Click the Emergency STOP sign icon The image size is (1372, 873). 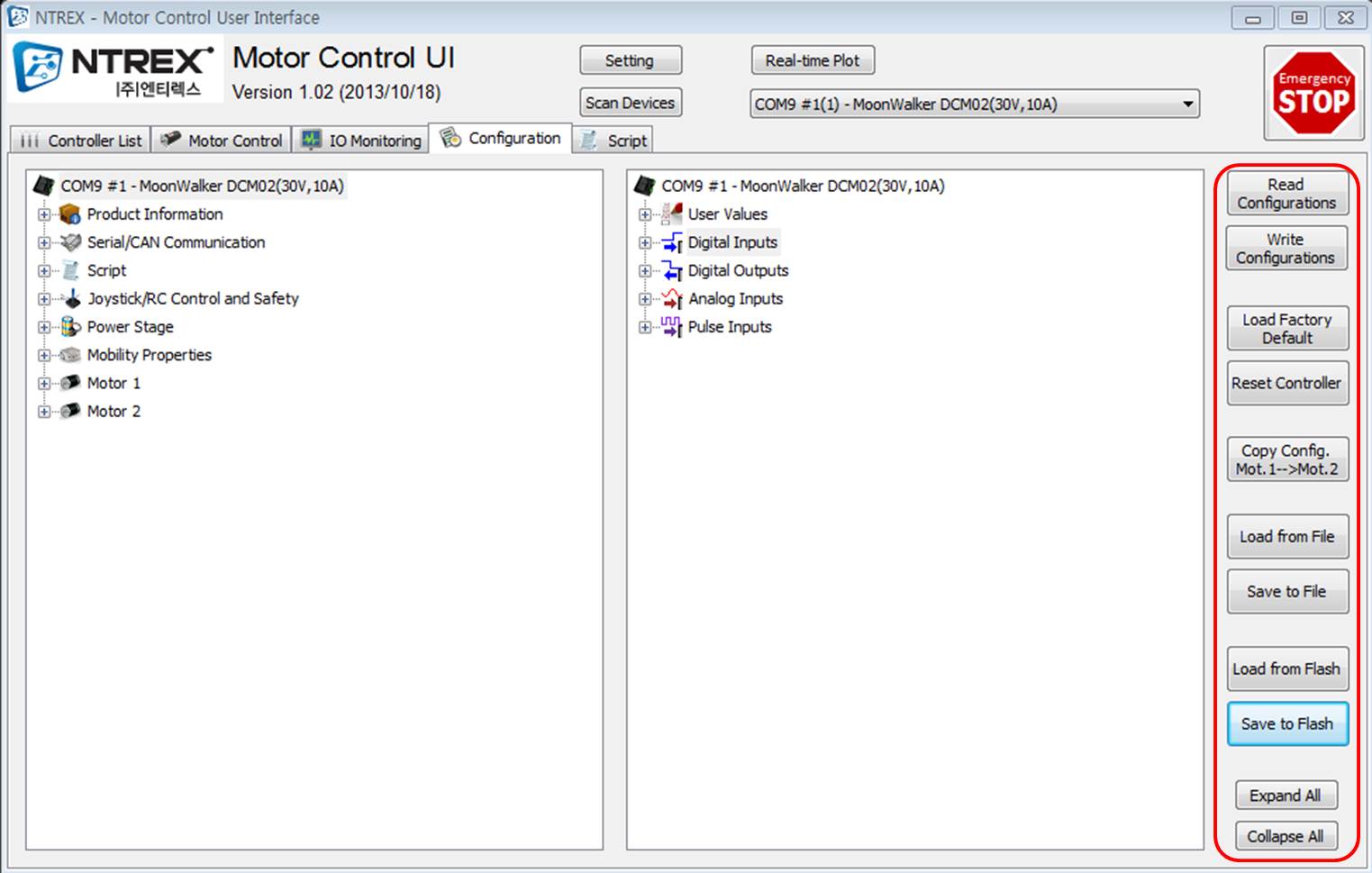[x=1313, y=93]
